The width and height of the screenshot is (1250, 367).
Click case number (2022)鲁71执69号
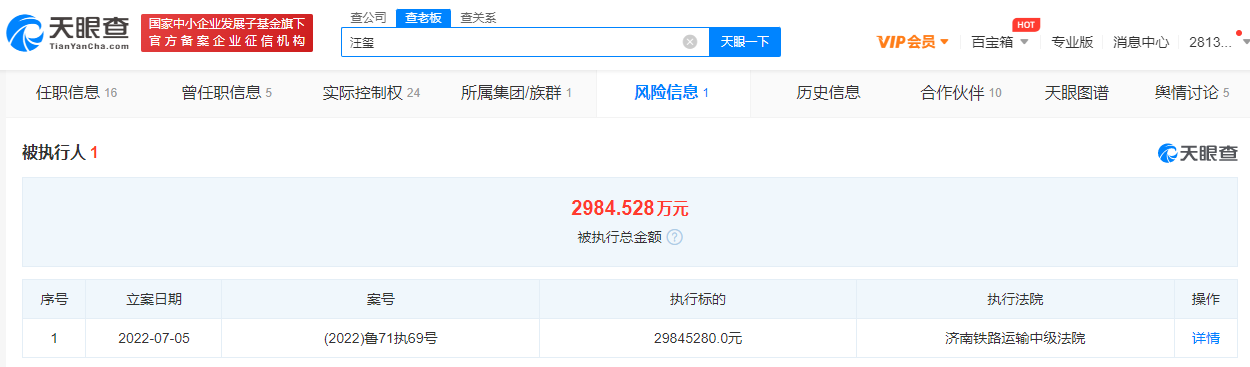tap(381, 338)
